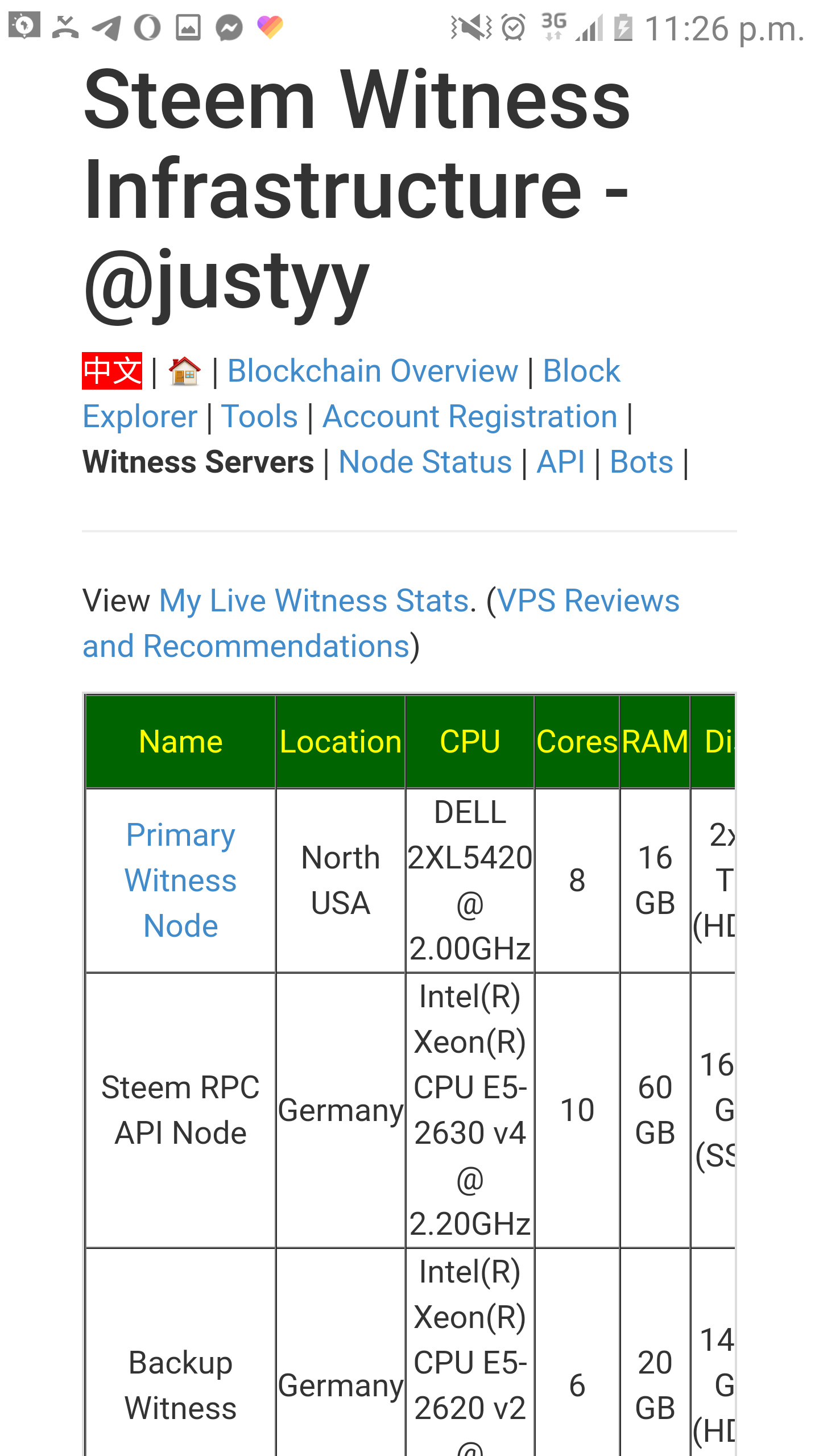
Task: Select Germany location in Steem RPC row
Action: tap(341, 1110)
